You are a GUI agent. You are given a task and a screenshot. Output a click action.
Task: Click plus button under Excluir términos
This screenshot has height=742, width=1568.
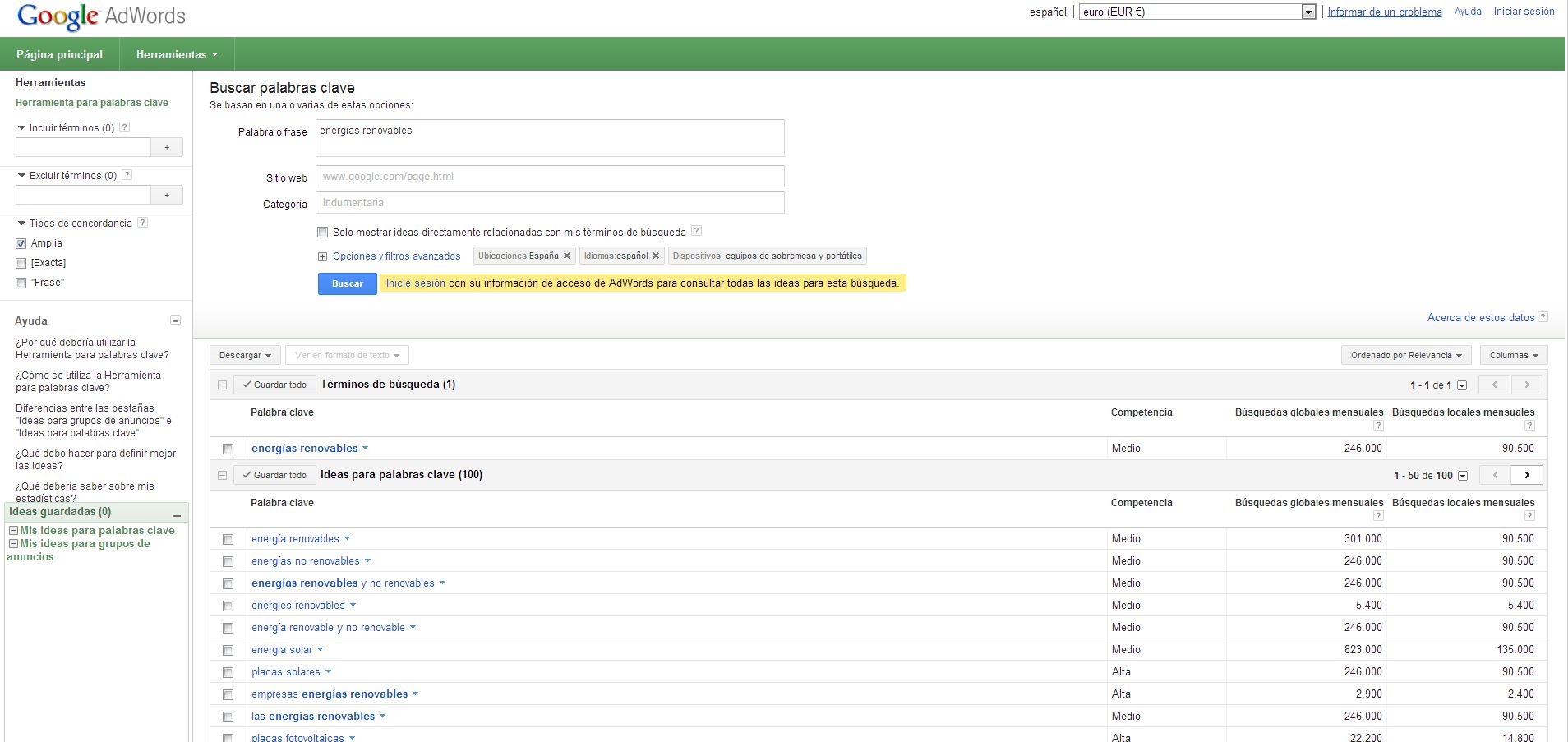pyautogui.click(x=167, y=195)
